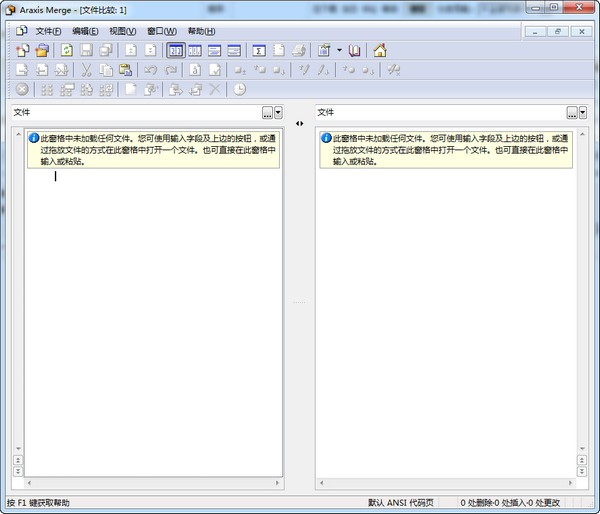600x514 pixels.
Task: Click the paste clipboard icon
Action: click(x=126, y=70)
